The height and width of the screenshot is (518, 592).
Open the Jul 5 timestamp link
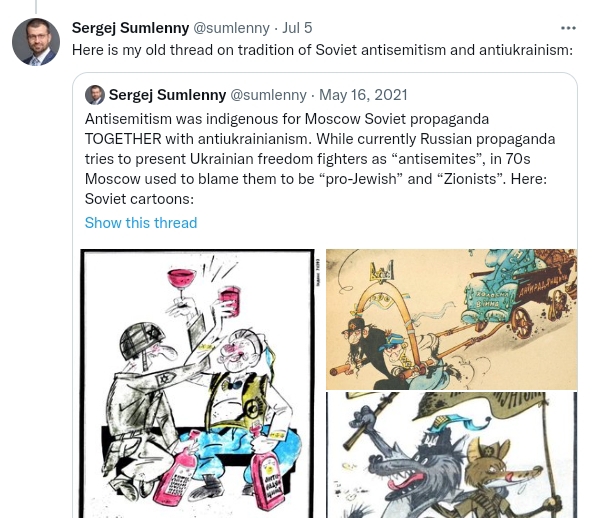click(x=297, y=28)
